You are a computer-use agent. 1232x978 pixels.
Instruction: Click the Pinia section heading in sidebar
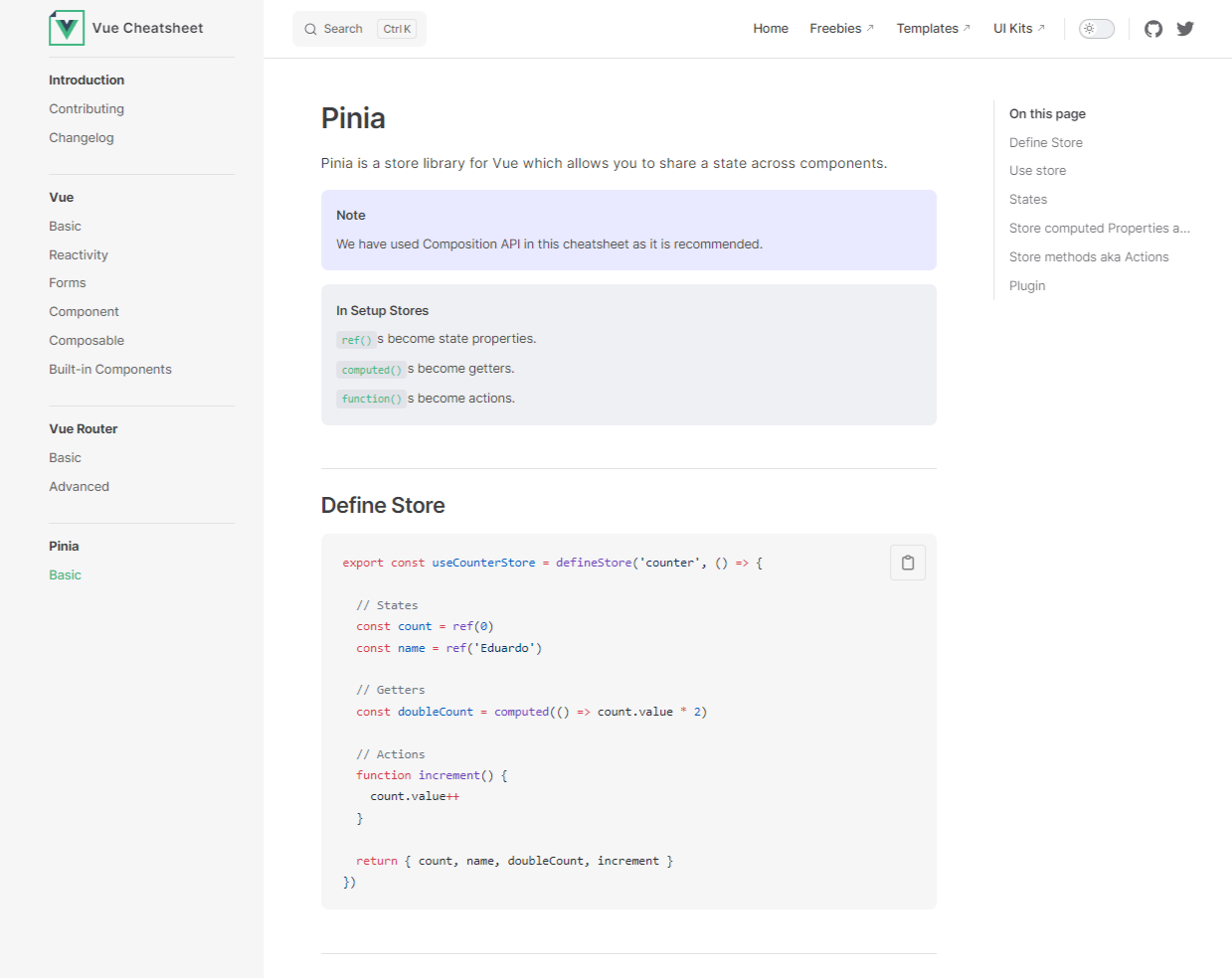64,547
